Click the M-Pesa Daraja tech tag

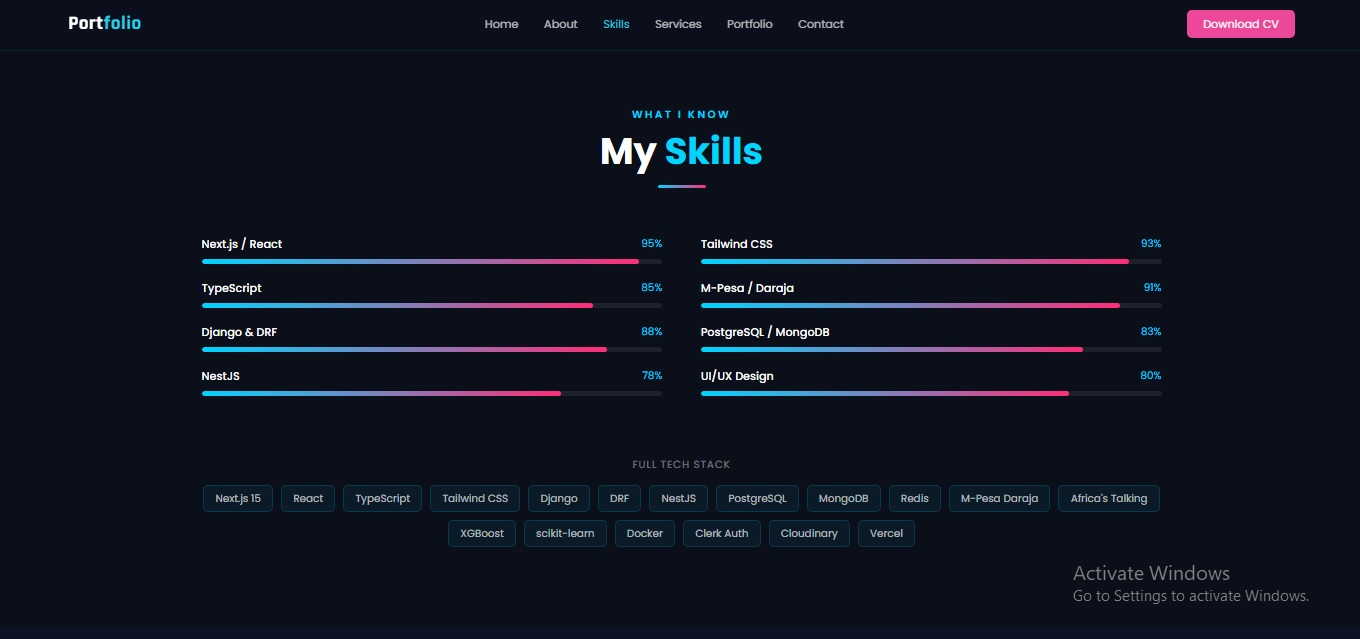pyautogui.click(x=999, y=498)
